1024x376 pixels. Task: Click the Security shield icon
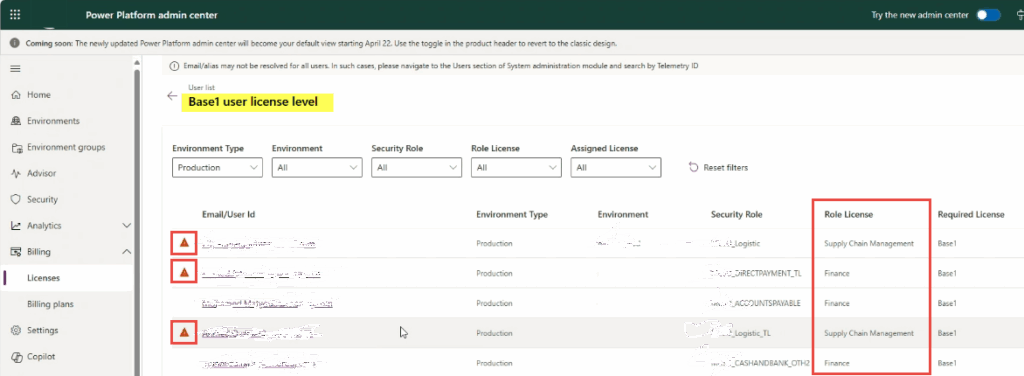(16, 199)
